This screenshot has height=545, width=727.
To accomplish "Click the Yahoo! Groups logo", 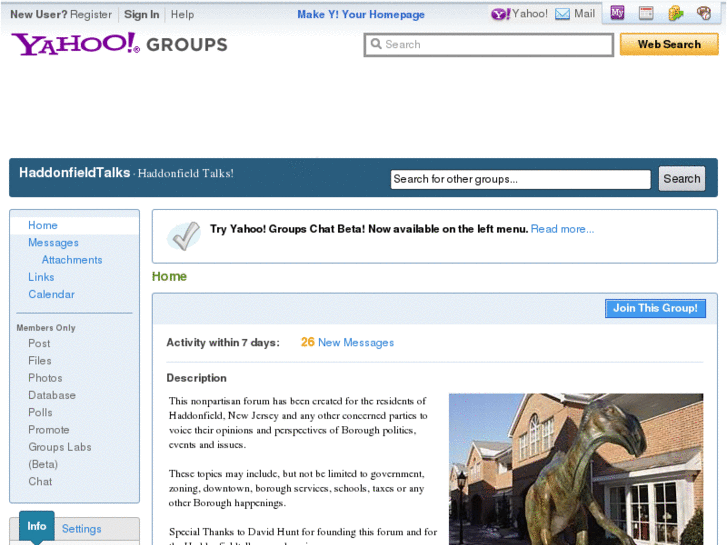I will pos(119,45).
